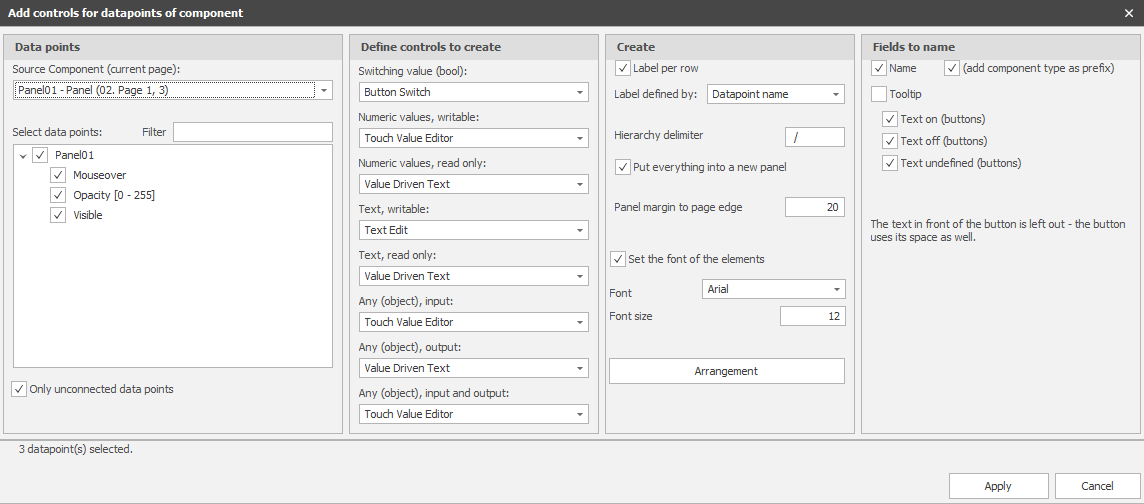Click the Hierarchy delimiter field
Screen dimensions: 1144x504
(815, 136)
